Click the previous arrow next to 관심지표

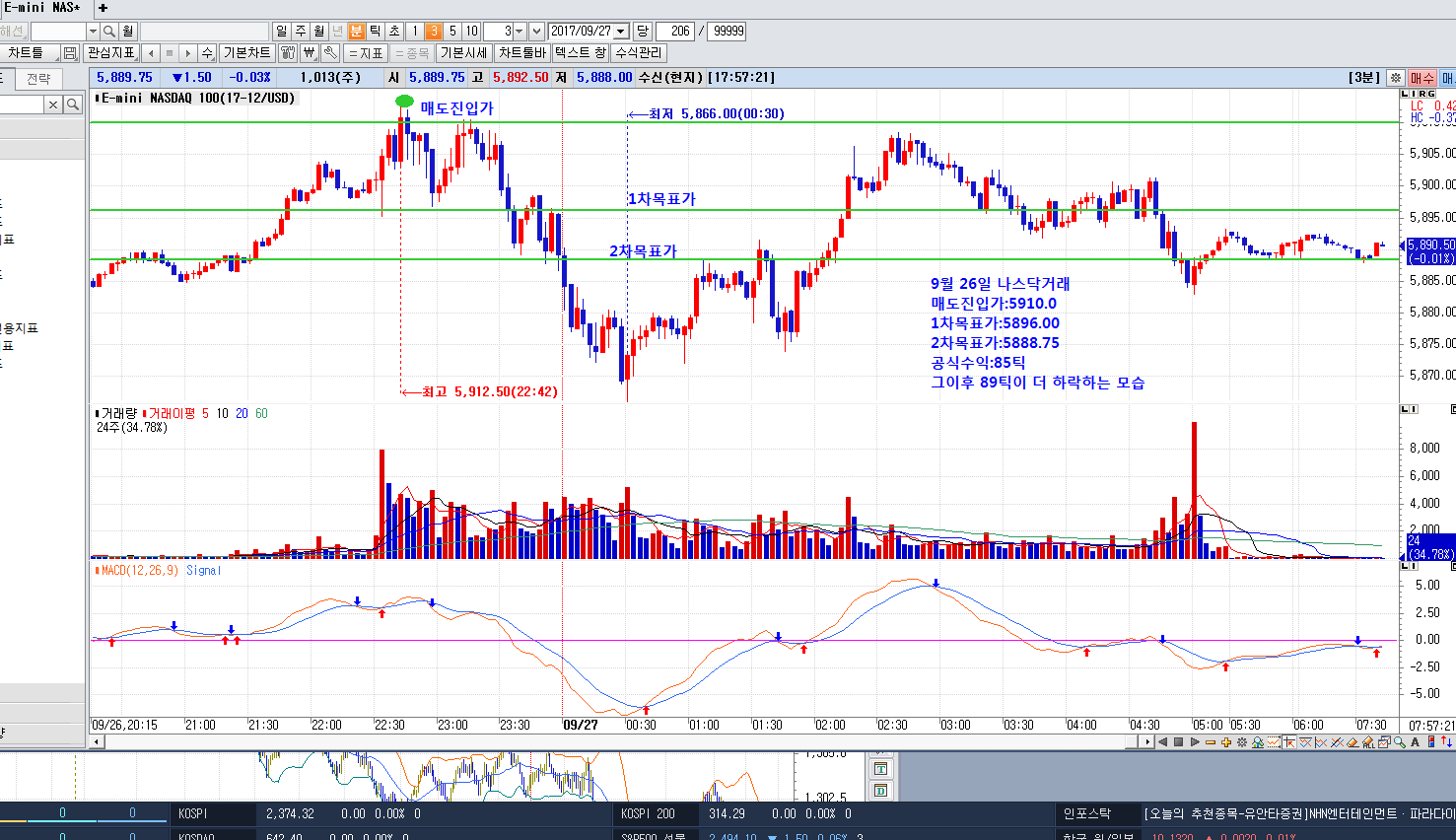[x=150, y=52]
